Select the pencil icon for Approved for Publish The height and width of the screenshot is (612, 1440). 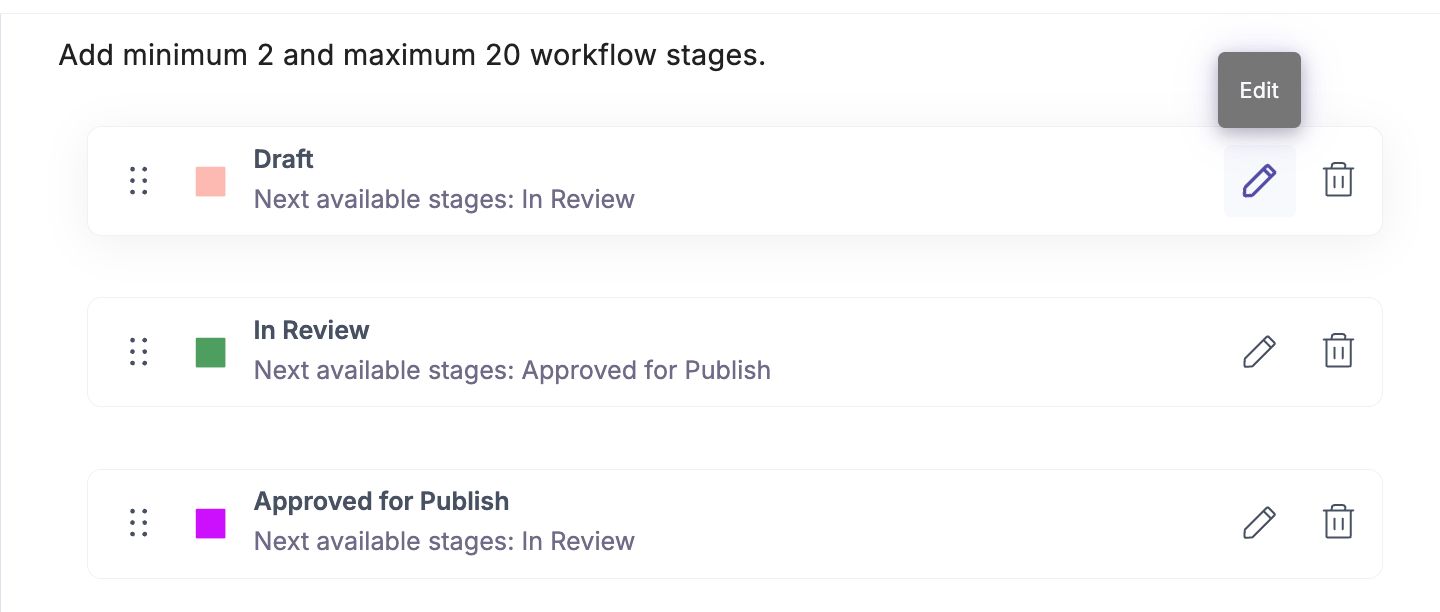1259,522
